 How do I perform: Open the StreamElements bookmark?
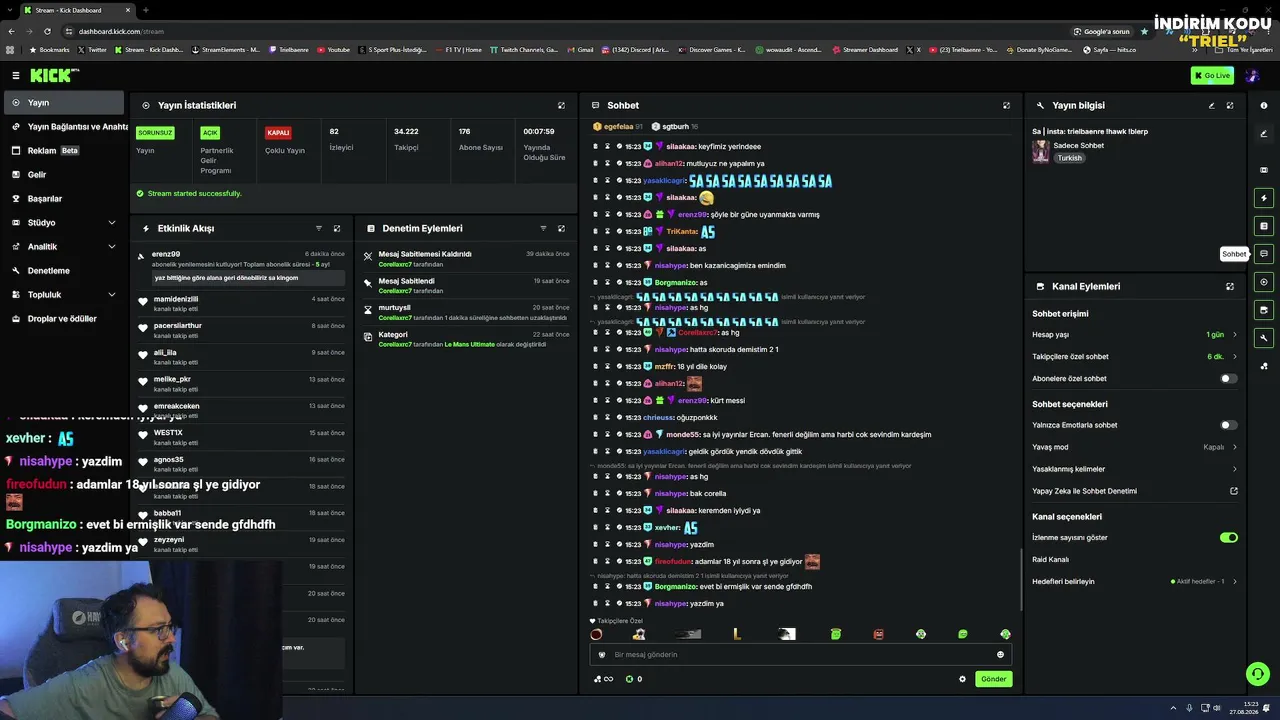tap(226, 50)
